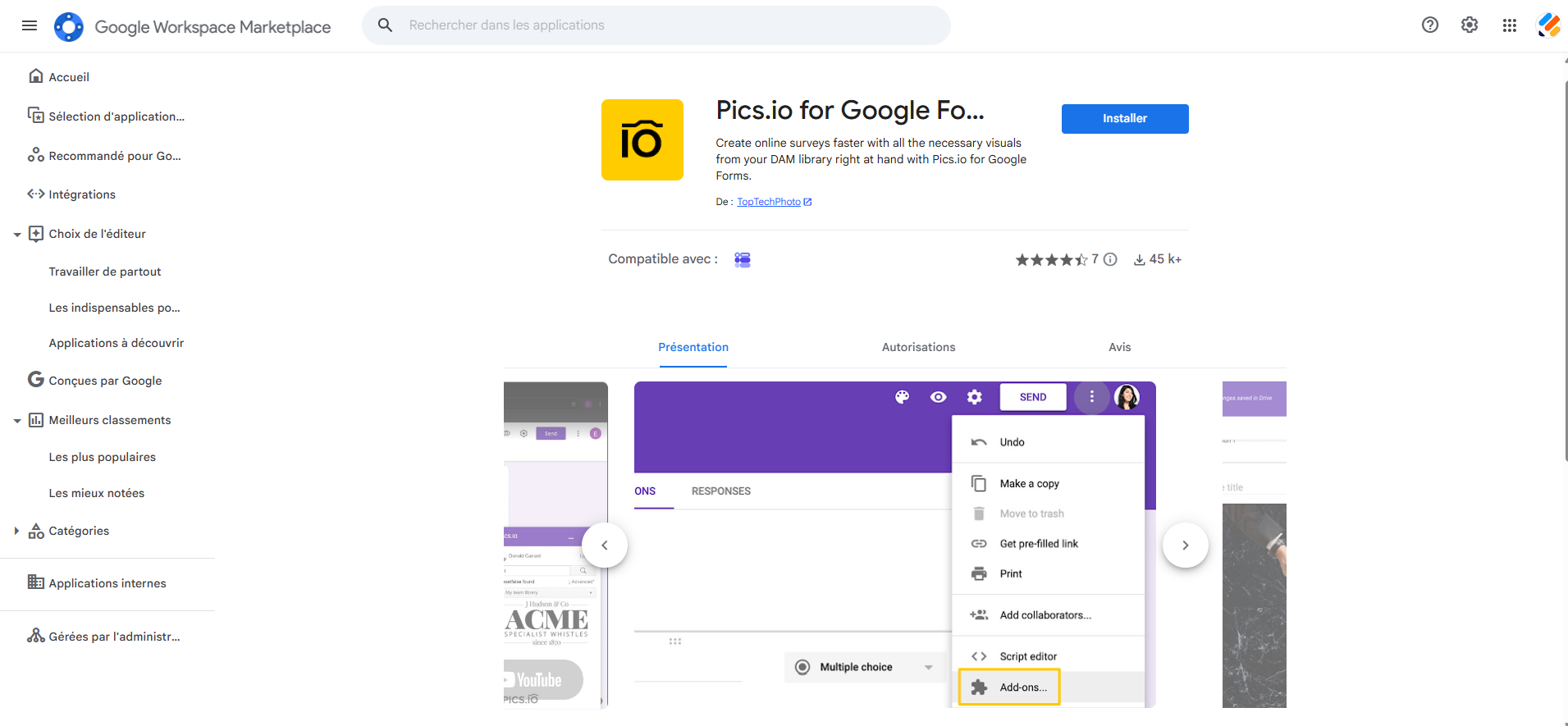Click the center screenshot showing Add-ons menu
This screenshot has width=1568, height=726.
click(x=895, y=545)
